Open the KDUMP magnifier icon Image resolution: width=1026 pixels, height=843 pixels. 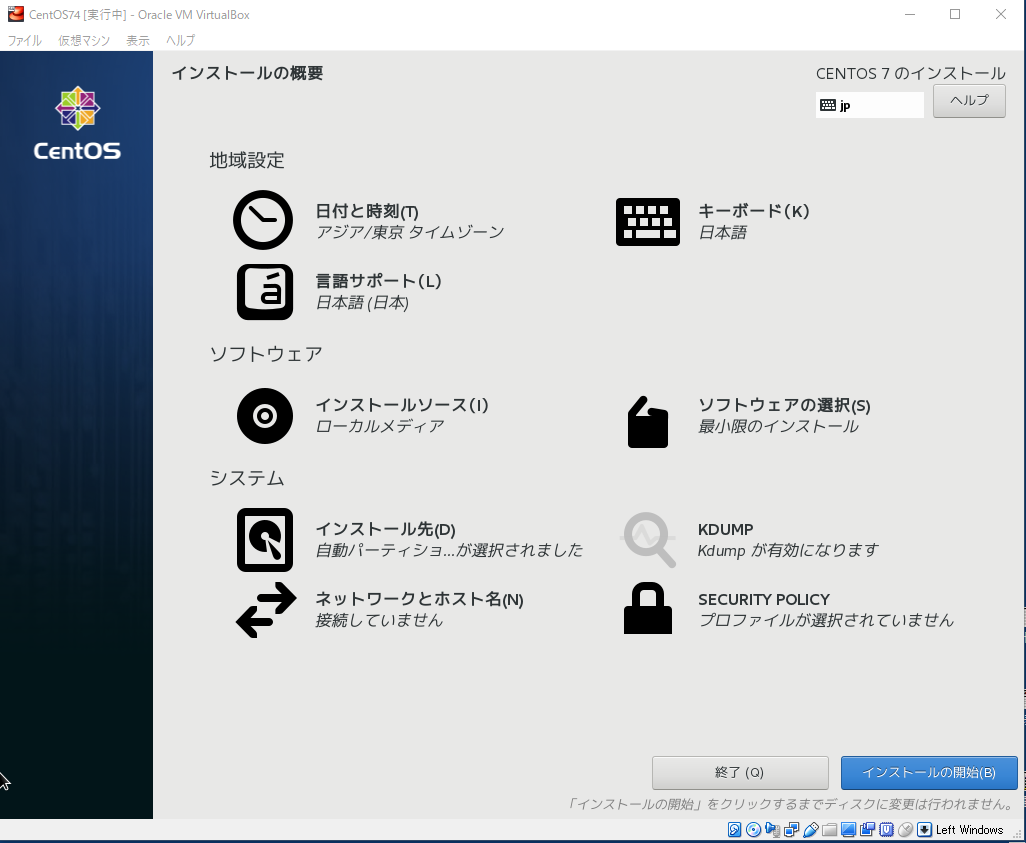[x=648, y=540]
